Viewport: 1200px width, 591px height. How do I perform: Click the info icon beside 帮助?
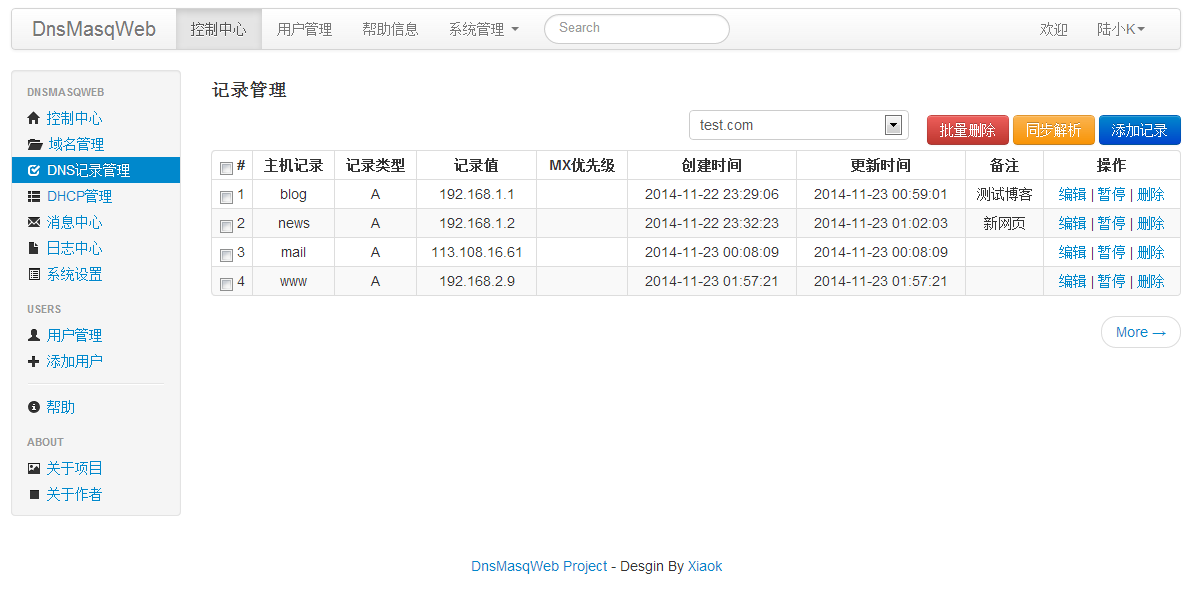[34, 407]
